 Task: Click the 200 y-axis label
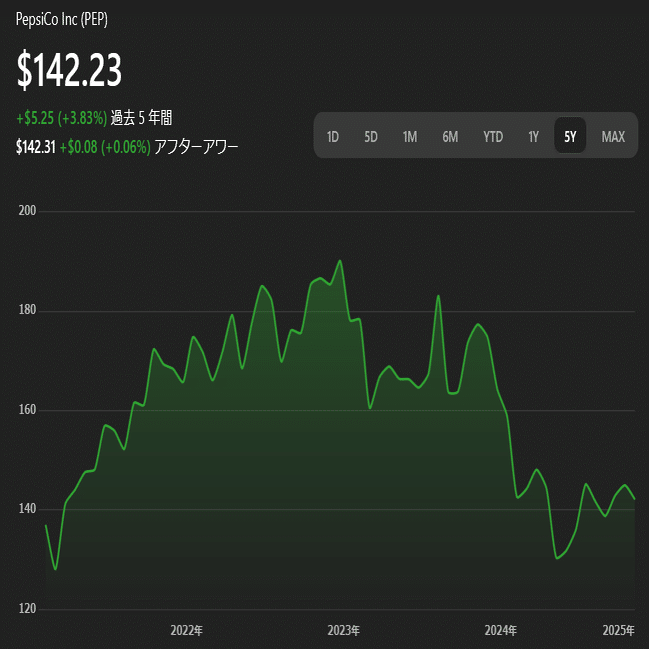[x=27, y=211]
